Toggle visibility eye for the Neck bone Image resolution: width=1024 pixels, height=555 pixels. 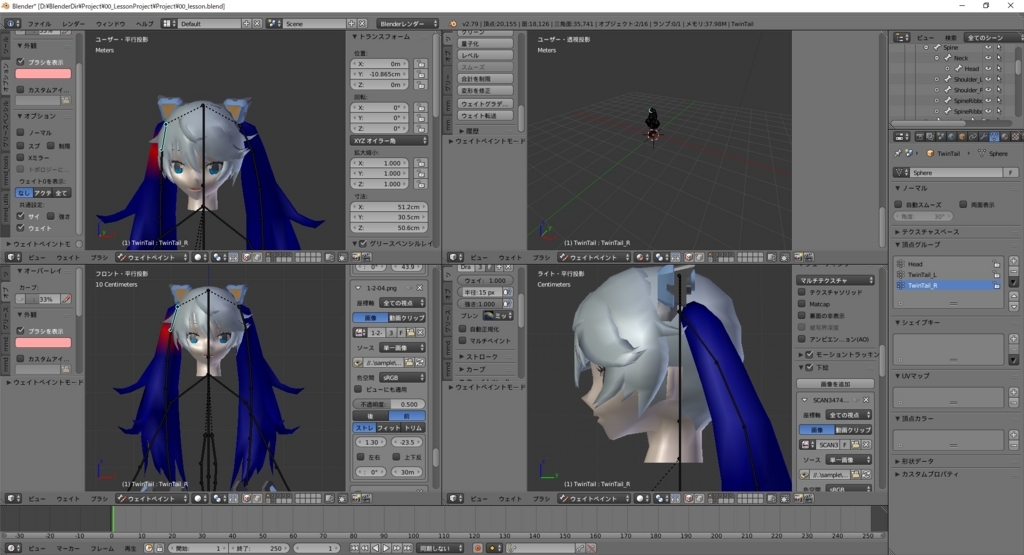click(x=988, y=57)
